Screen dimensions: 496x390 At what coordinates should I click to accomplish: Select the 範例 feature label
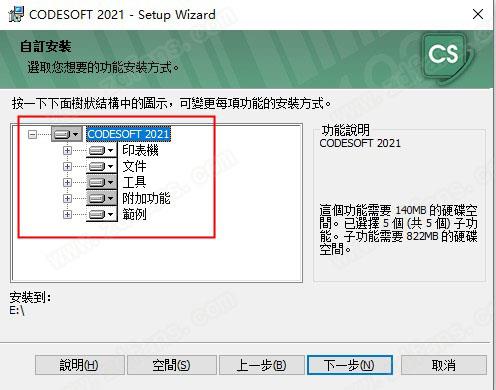click(x=134, y=214)
